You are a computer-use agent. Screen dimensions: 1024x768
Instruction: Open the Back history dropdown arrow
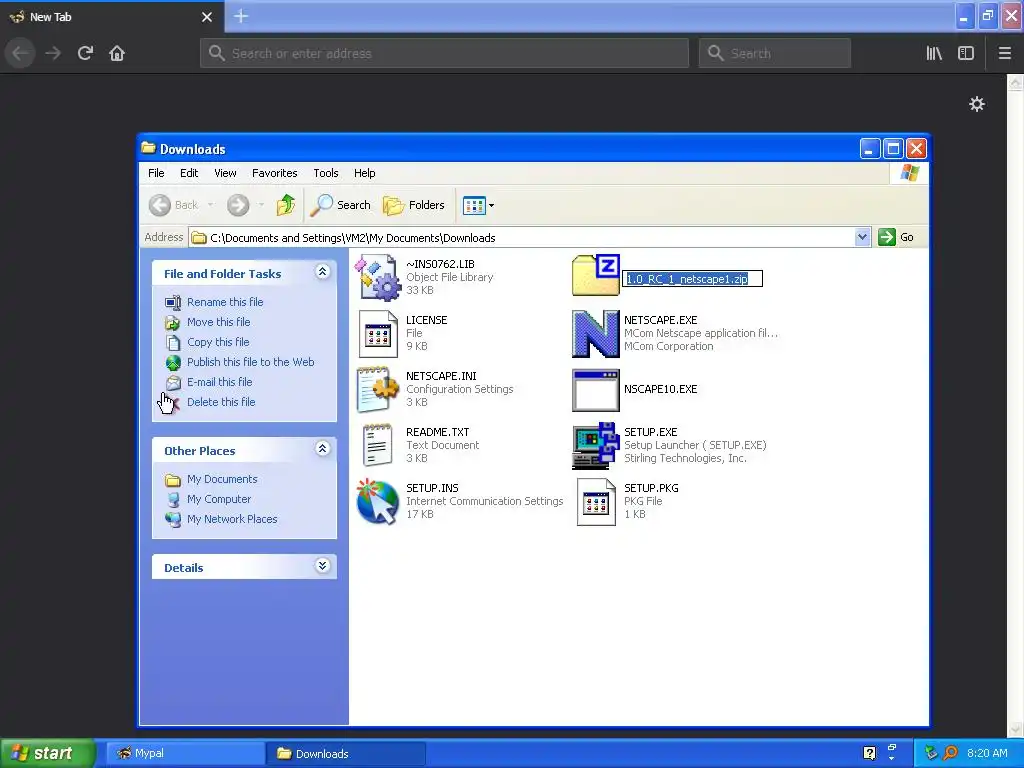click(210, 205)
